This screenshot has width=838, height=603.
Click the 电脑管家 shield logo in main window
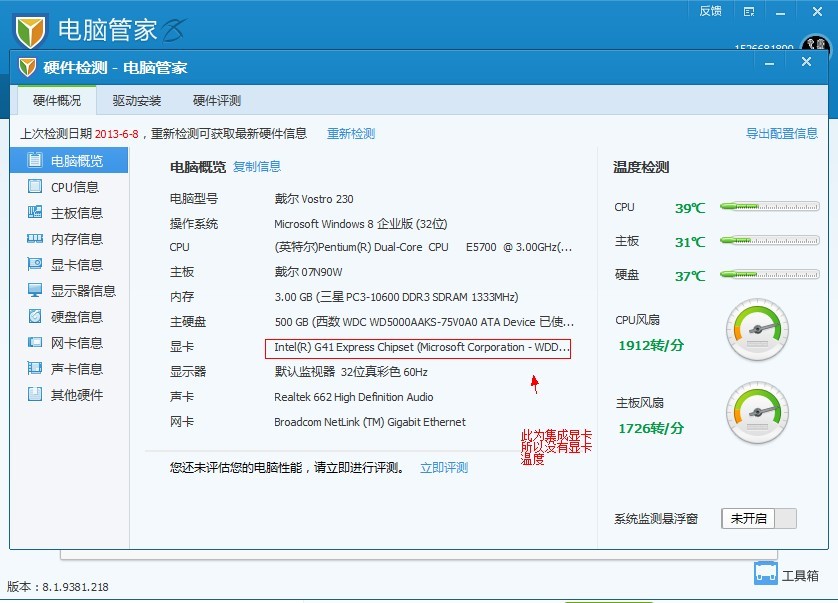coord(30,30)
